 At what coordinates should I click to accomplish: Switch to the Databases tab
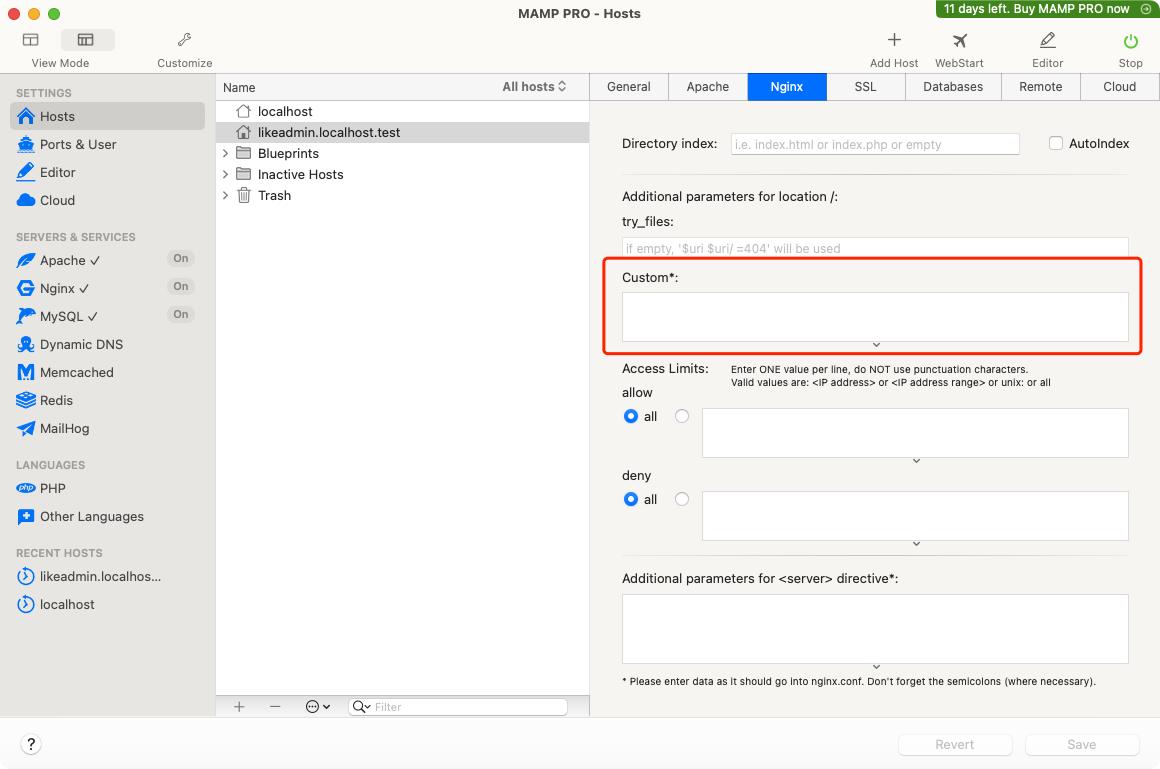[x=952, y=87]
